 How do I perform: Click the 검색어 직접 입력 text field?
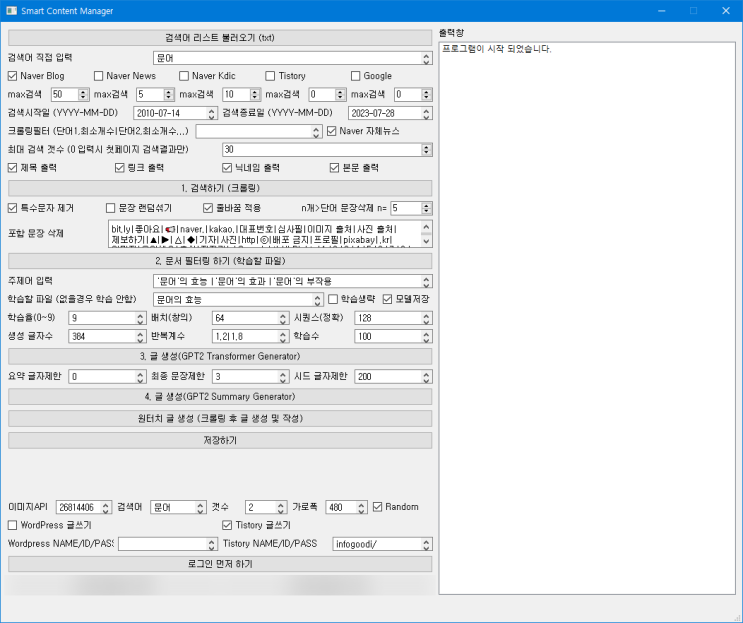pos(292,58)
